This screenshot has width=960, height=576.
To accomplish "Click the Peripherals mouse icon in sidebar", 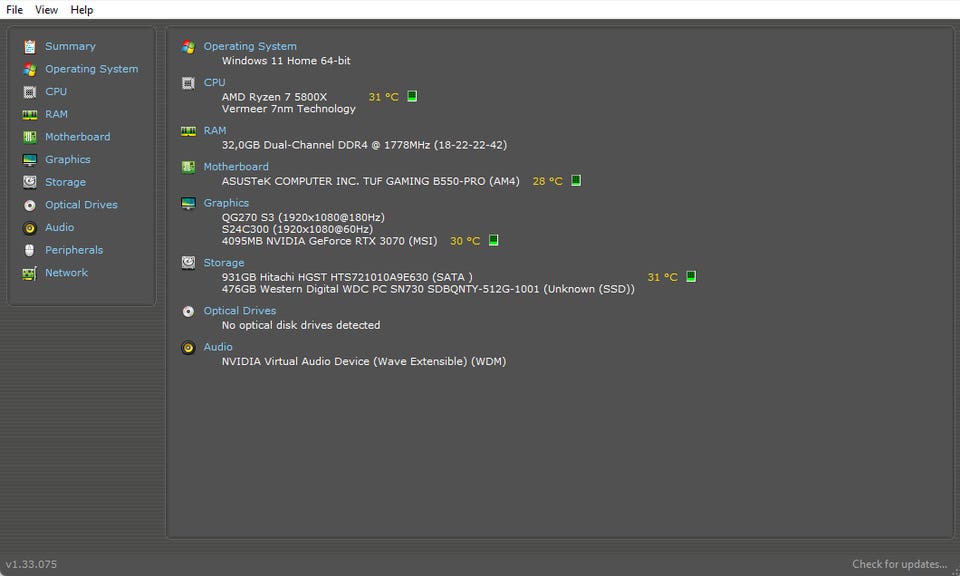I will click(29, 250).
